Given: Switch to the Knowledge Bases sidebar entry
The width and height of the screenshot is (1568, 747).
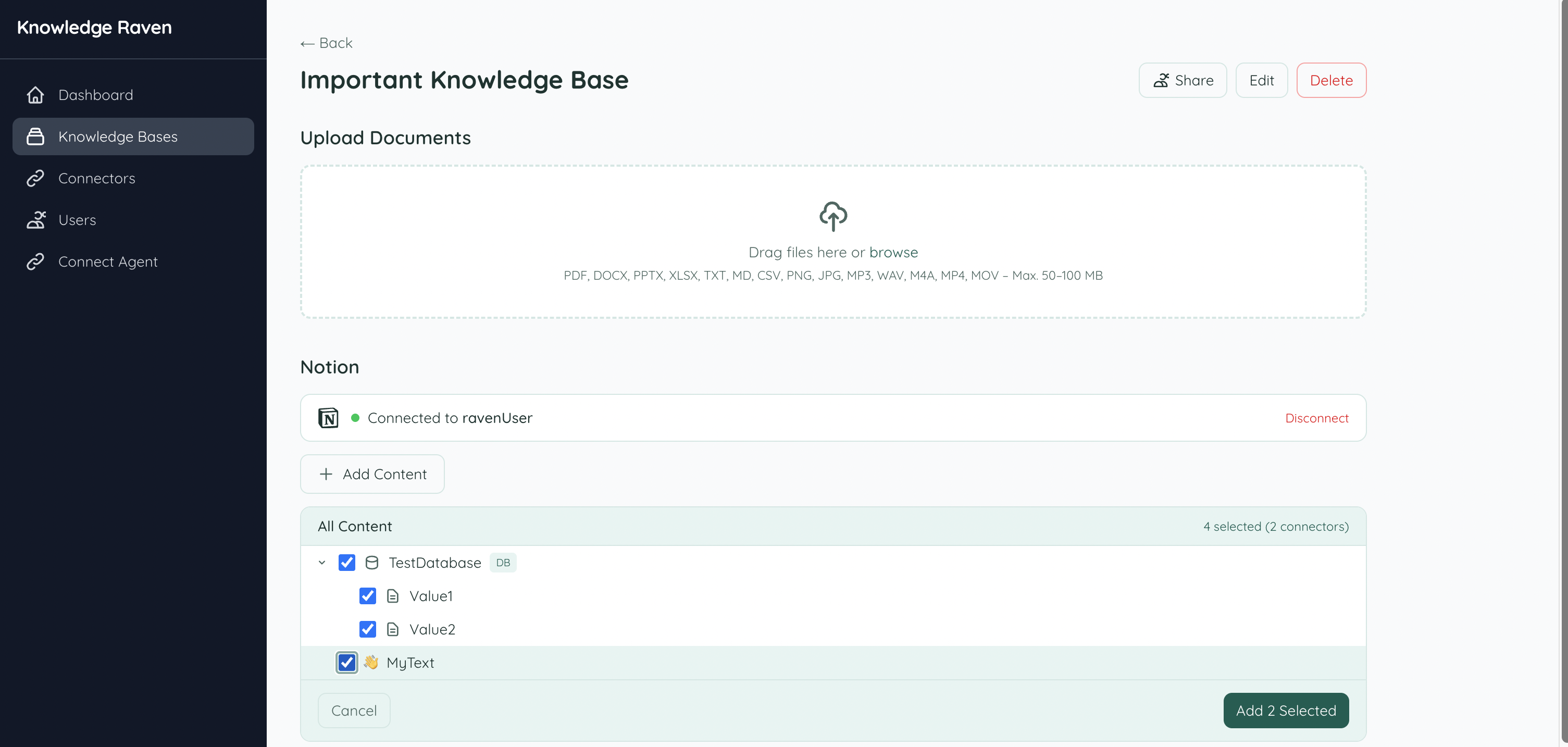Looking at the screenshot, I should coord(118,136).
